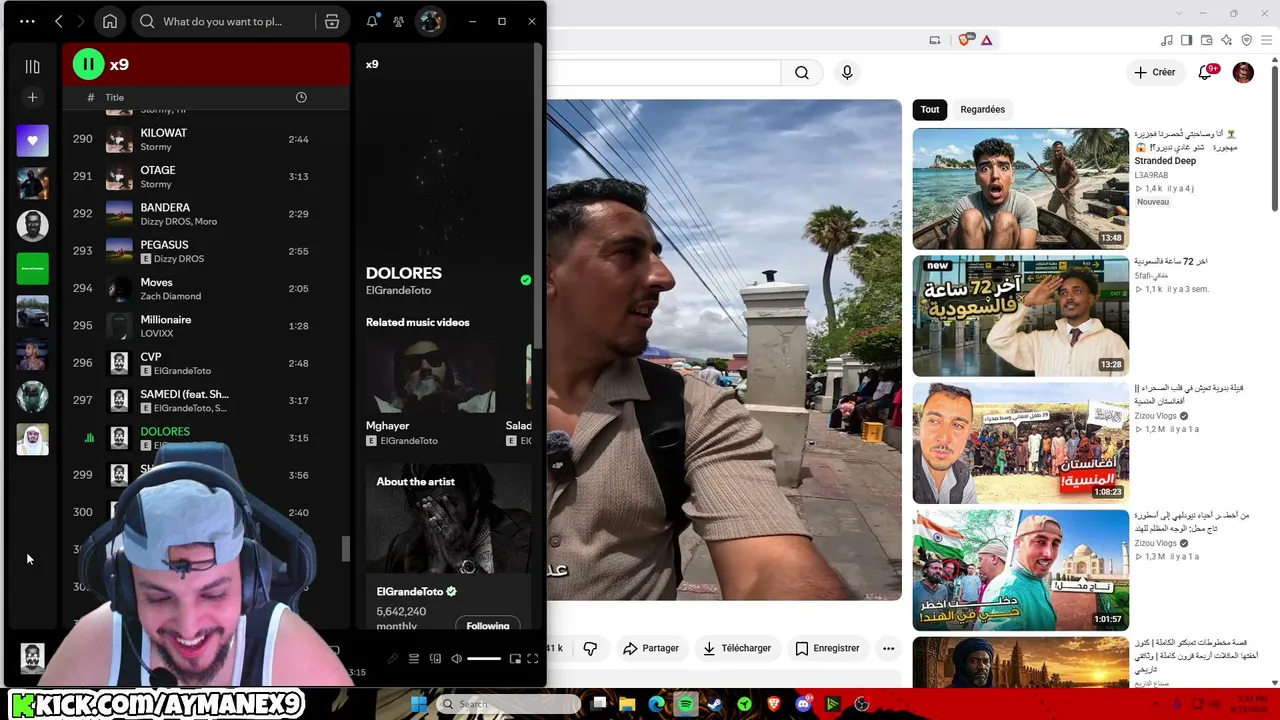Open ElGrandeToto artist link under DOLORES title
The image size is (1280, 720).
click(x=398, y=291)
